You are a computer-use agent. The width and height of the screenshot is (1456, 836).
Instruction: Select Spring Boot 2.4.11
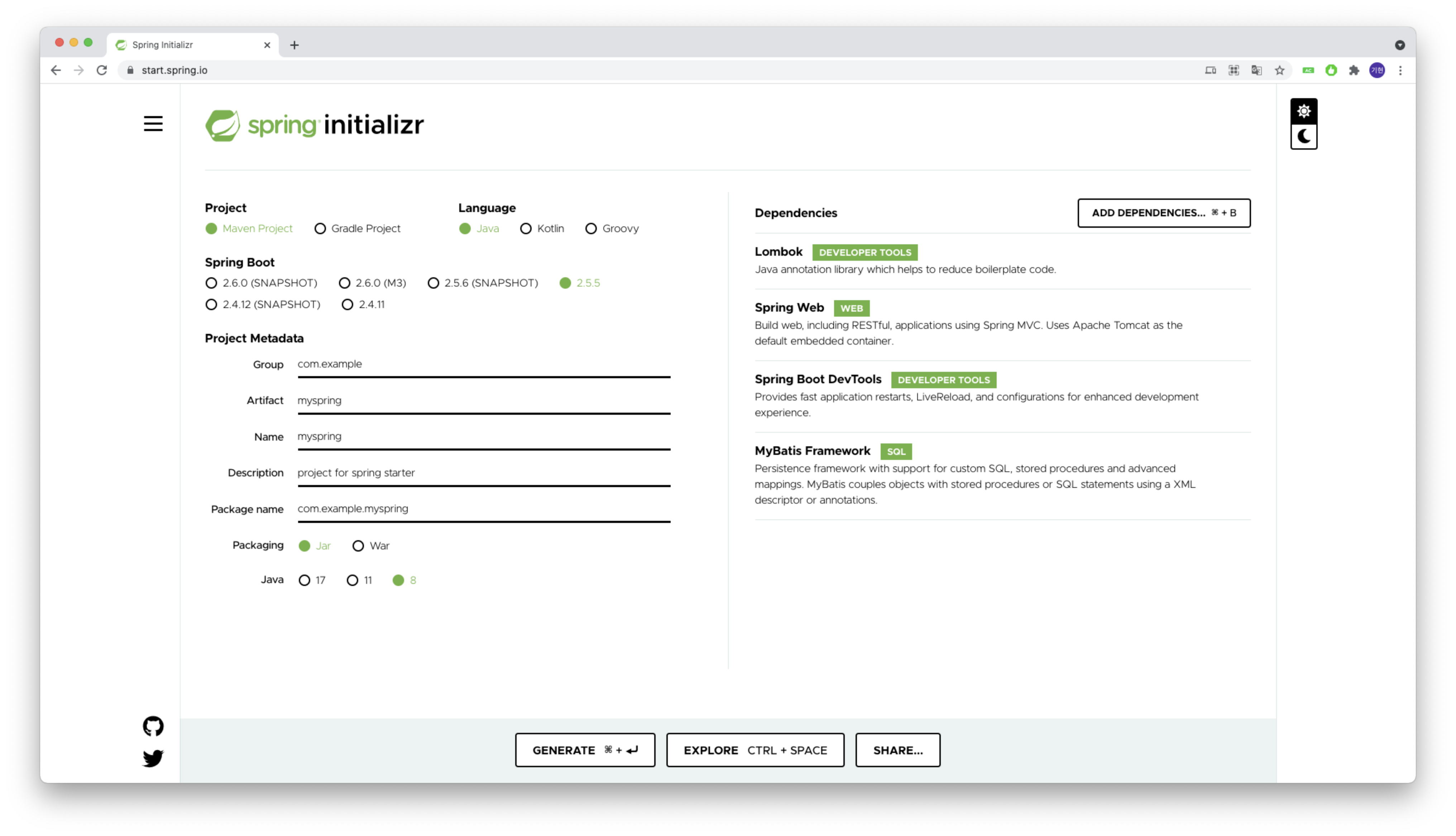[363, 304]
